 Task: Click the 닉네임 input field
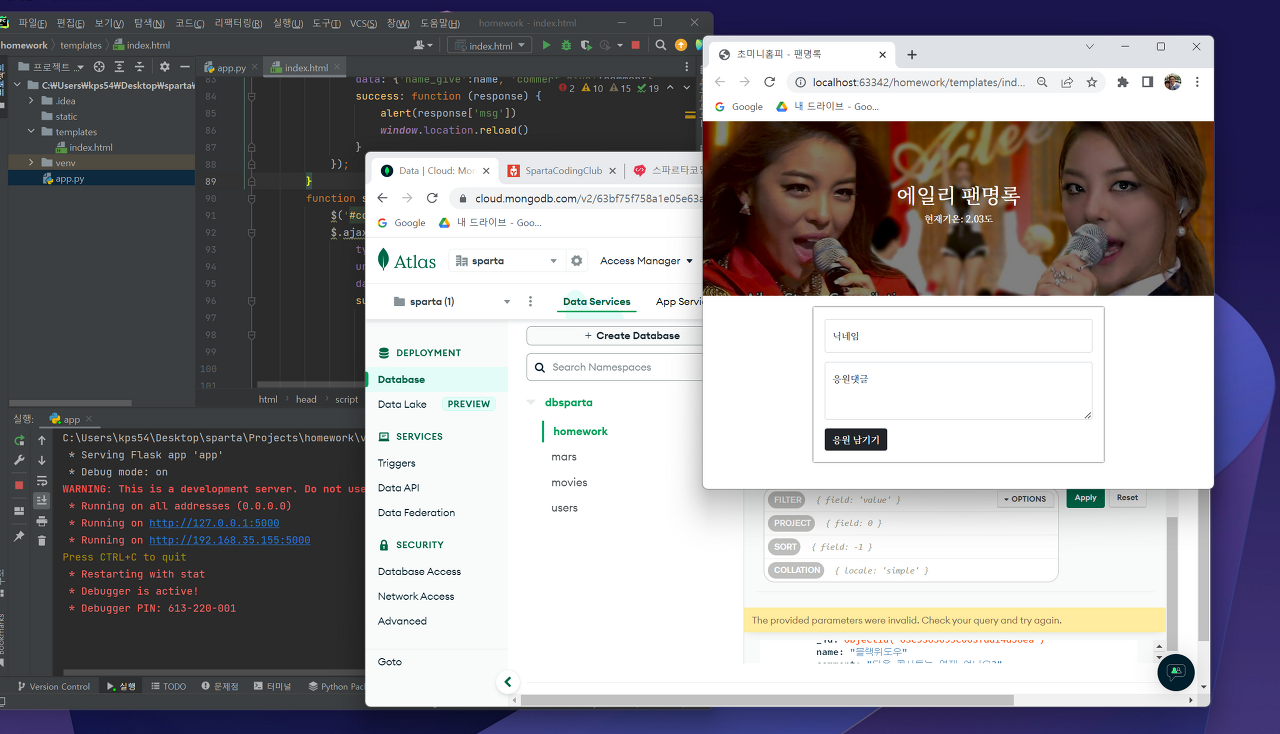point(958,336)
